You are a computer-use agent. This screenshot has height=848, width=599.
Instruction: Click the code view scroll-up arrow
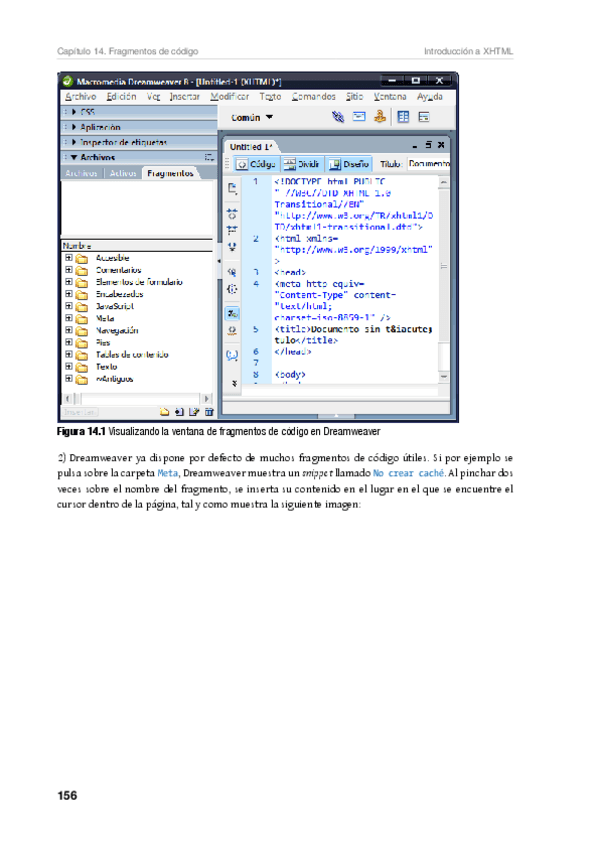point(444,183)
